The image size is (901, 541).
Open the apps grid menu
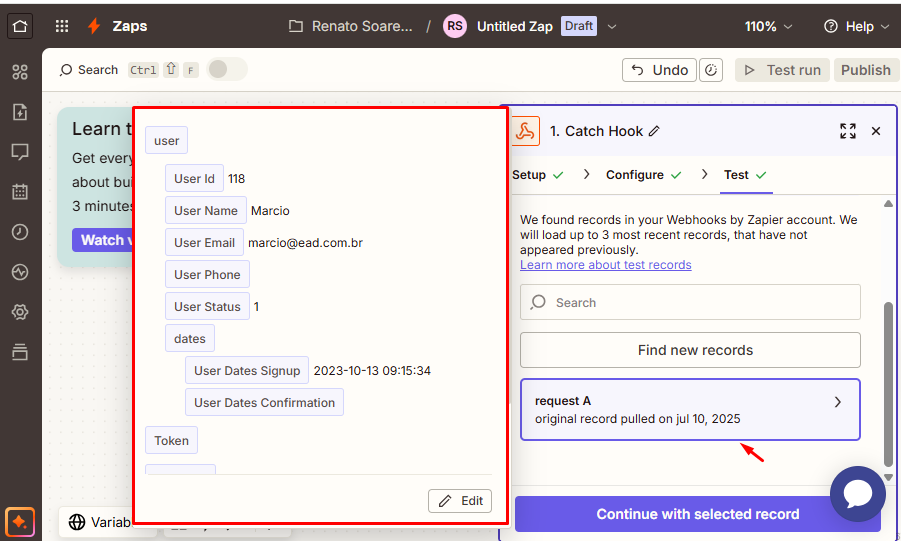tap(61, 26)
